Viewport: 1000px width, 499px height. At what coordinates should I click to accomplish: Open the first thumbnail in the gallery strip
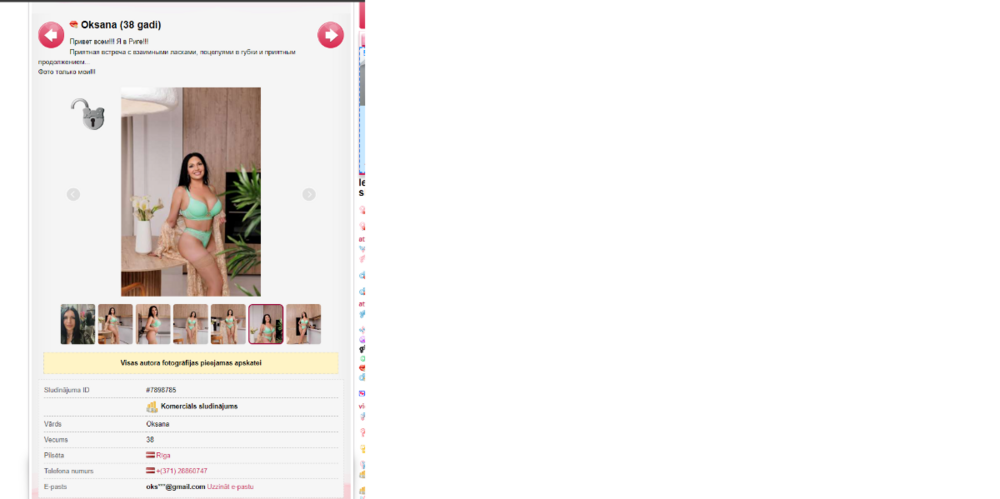[x=78, y=324]
